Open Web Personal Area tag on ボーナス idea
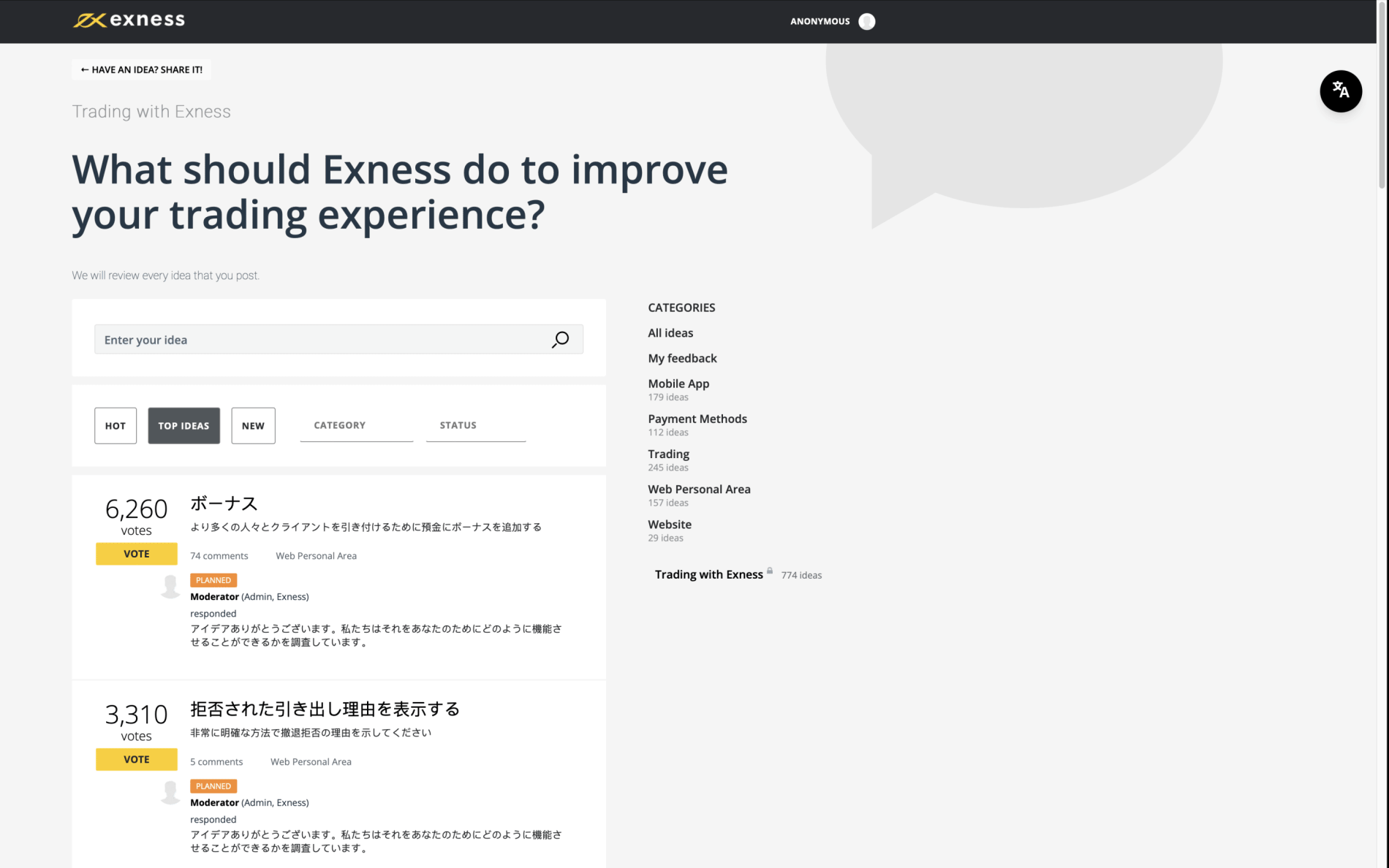The height and width of the screenshot is (868, 1389). [316, 556]
